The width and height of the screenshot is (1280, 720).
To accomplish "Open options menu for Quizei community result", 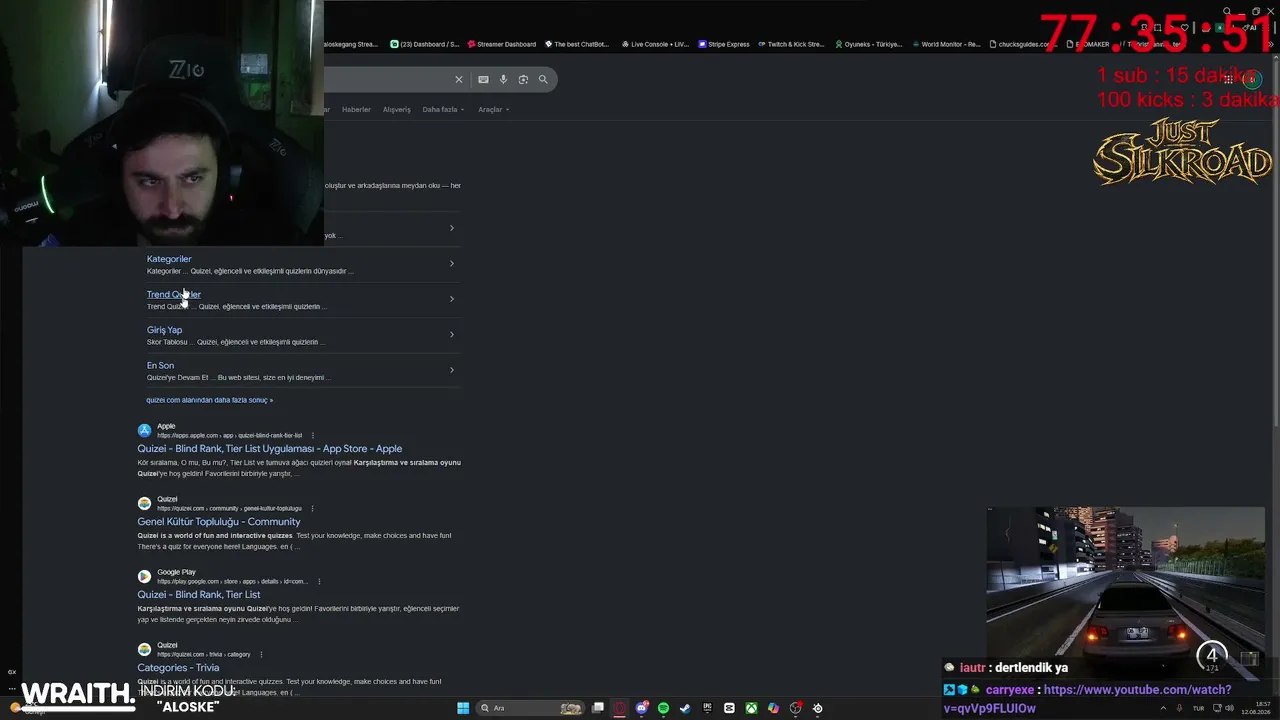I will pos(313,508).
